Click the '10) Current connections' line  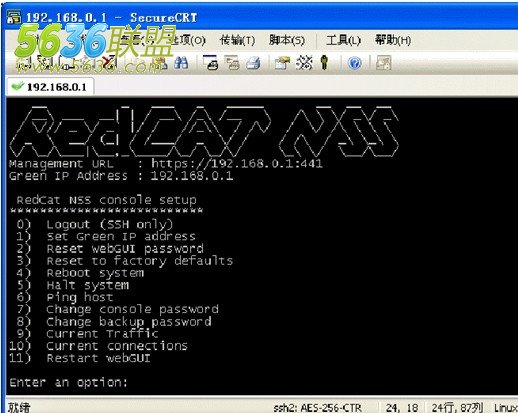click(x=99, y=346)
